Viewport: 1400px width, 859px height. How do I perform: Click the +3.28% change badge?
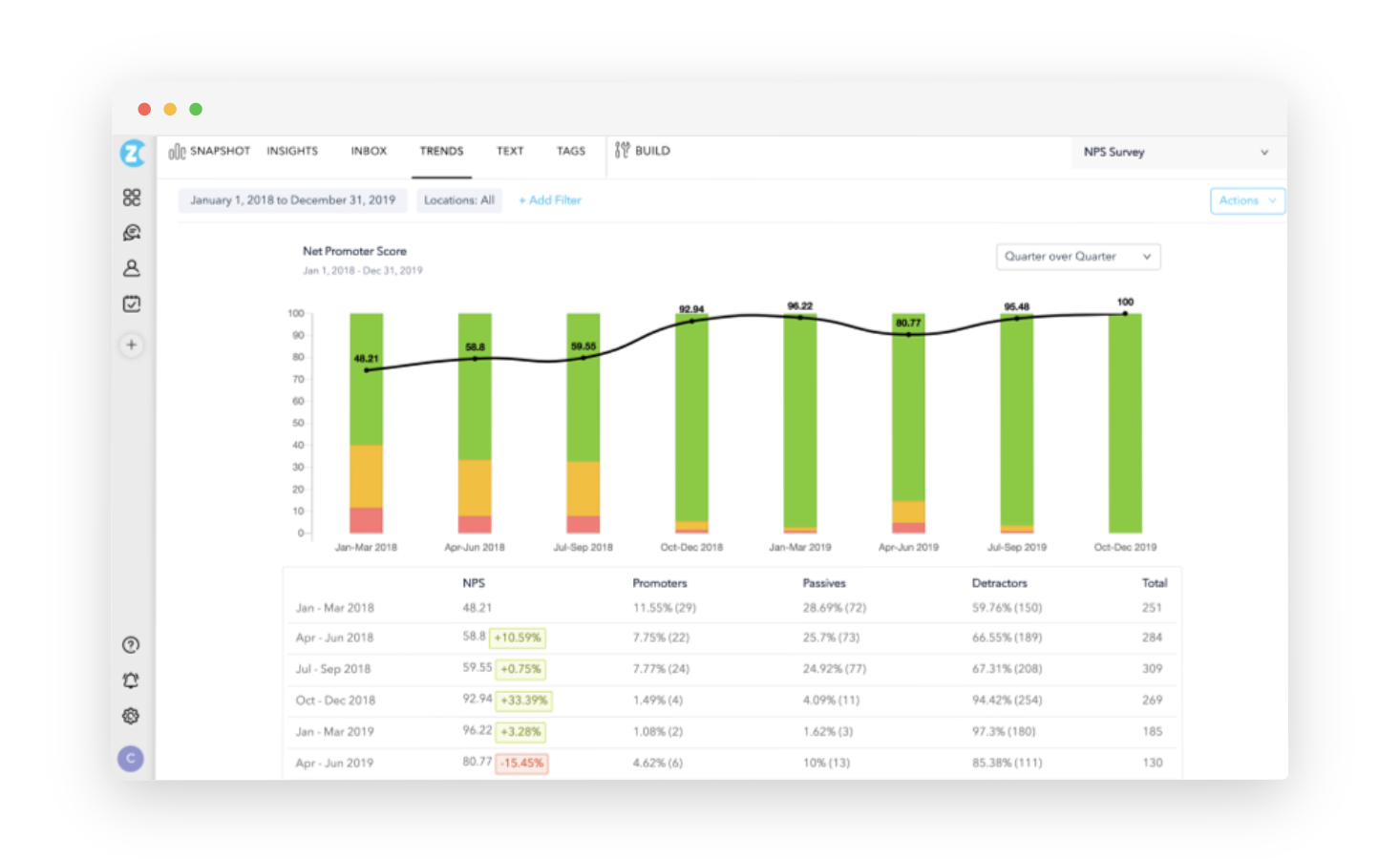[x=520, y=732]
